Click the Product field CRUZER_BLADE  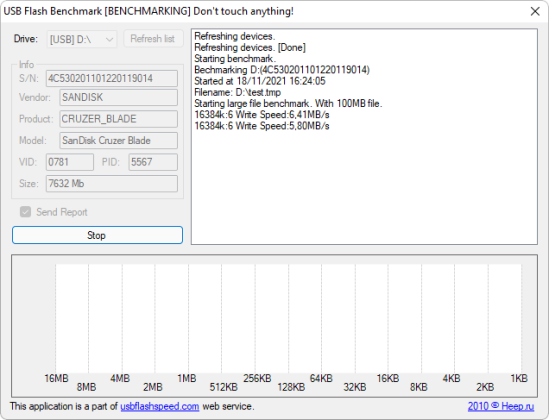click(119, 119)
